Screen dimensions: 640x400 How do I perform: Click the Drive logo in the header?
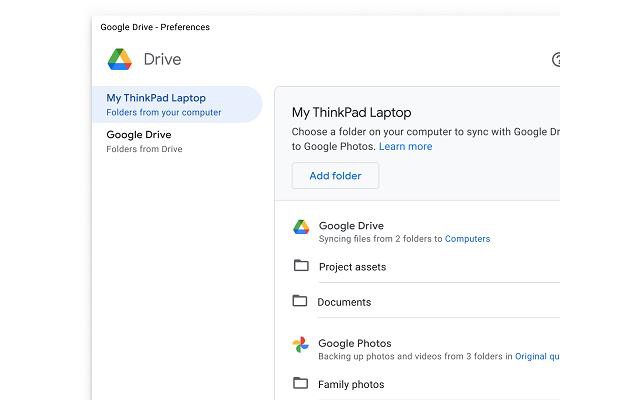120,59
